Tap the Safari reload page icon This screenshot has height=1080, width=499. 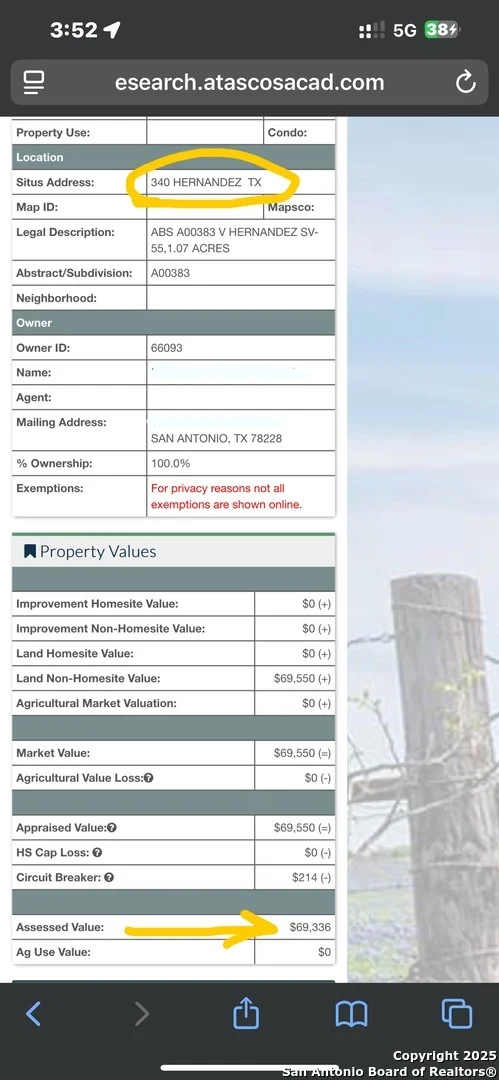click(466, 83)
